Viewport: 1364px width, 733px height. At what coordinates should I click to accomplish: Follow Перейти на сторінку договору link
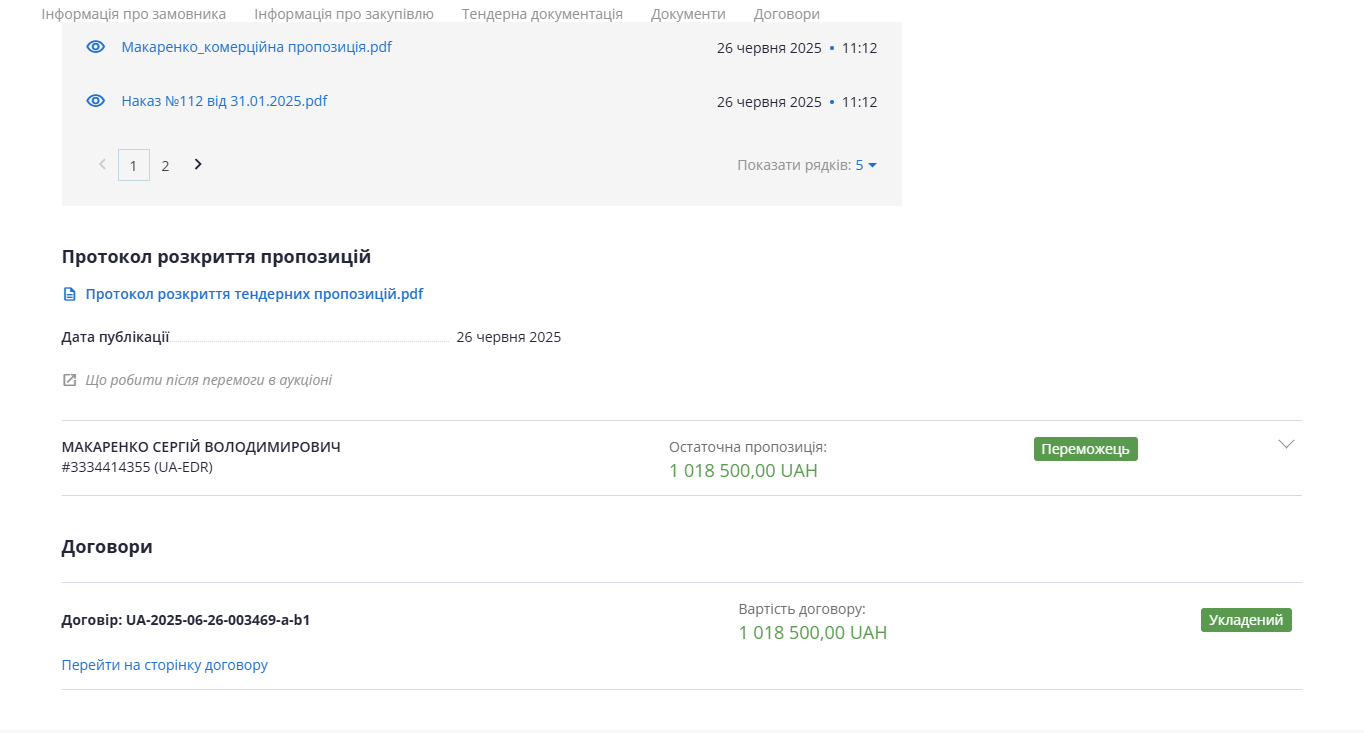pyautogui.click(x=165, y=665)
